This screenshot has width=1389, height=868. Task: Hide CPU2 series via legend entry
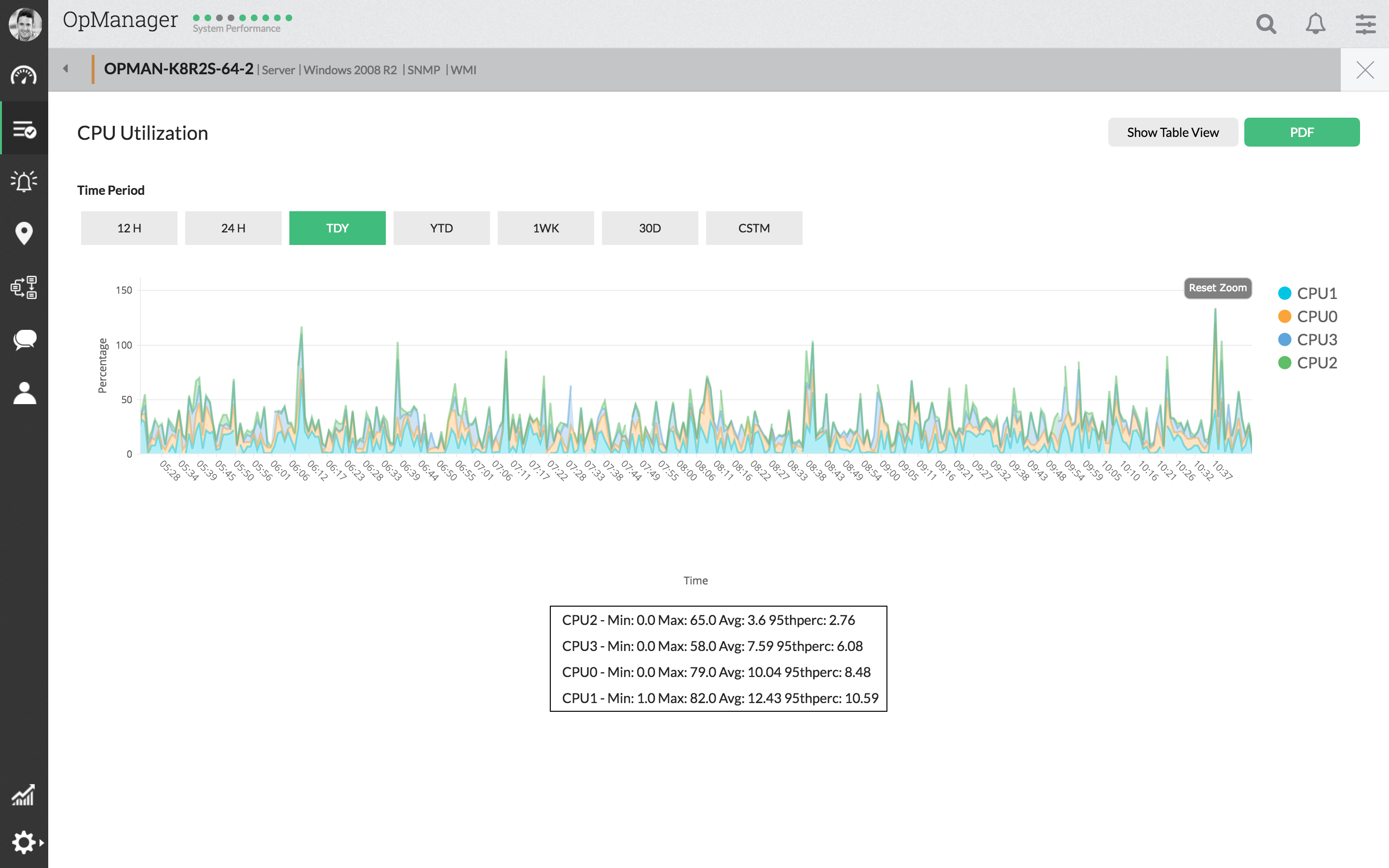click(1308, 363)
